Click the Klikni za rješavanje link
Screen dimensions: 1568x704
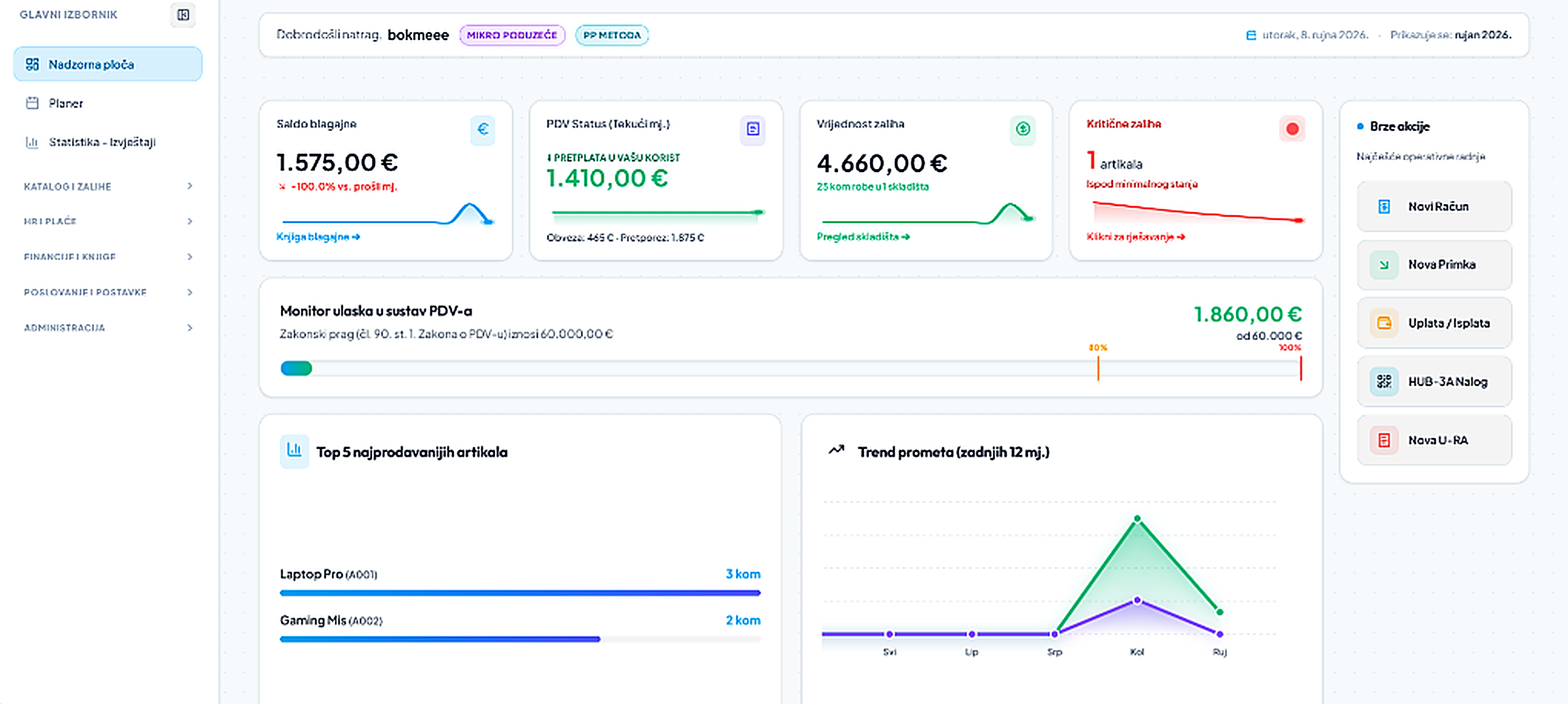tap(1135, 237)
